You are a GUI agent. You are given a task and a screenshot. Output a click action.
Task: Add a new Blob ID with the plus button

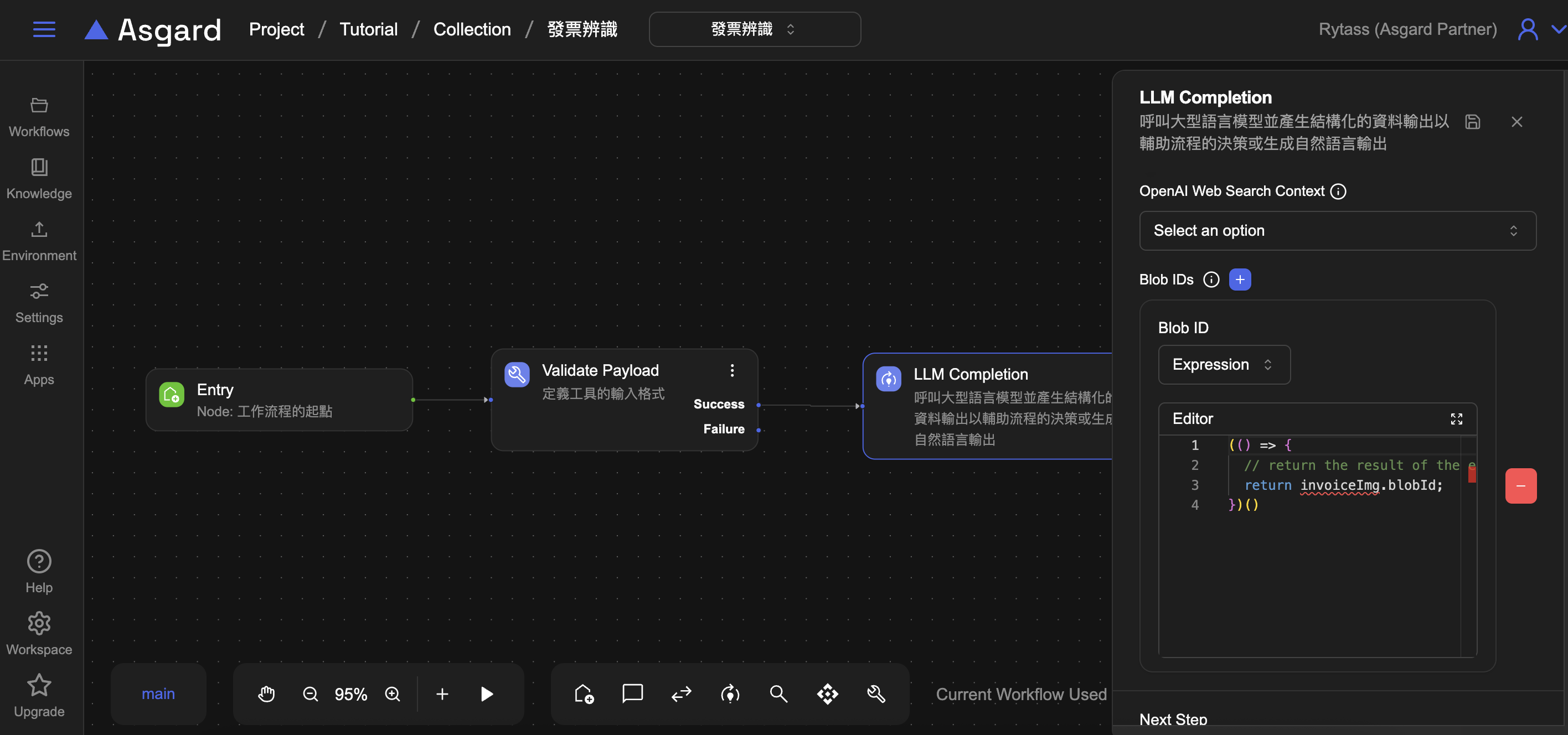[1241, 279]
